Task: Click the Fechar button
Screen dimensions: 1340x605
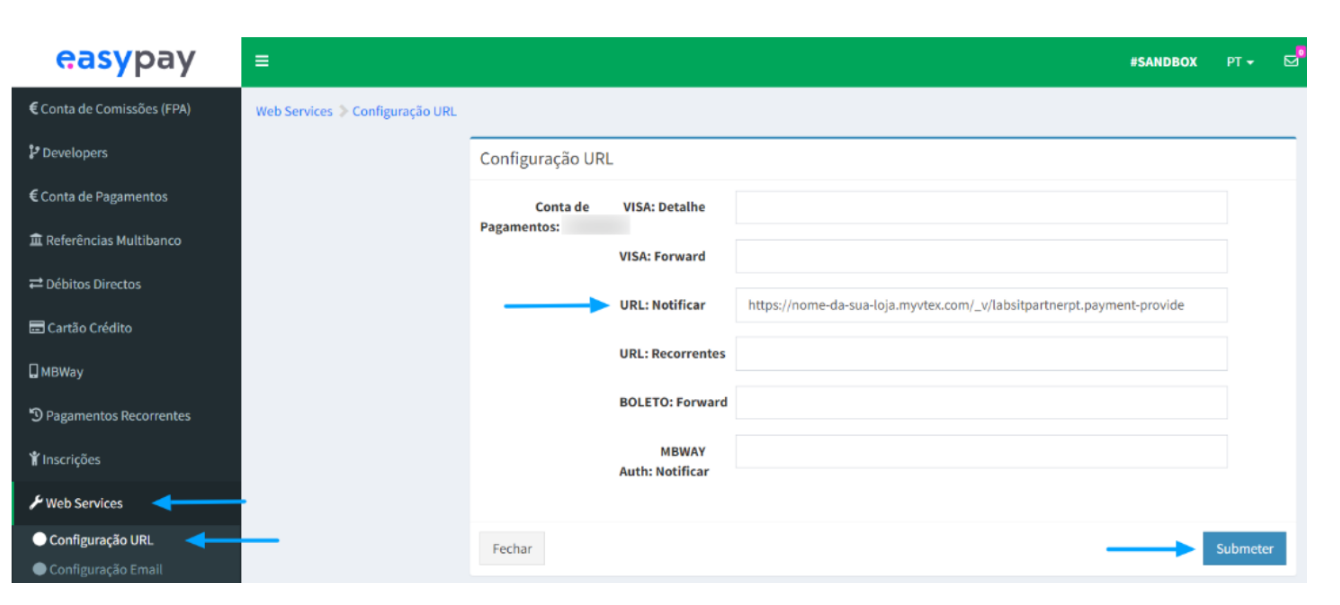Action: coord(511,548)
